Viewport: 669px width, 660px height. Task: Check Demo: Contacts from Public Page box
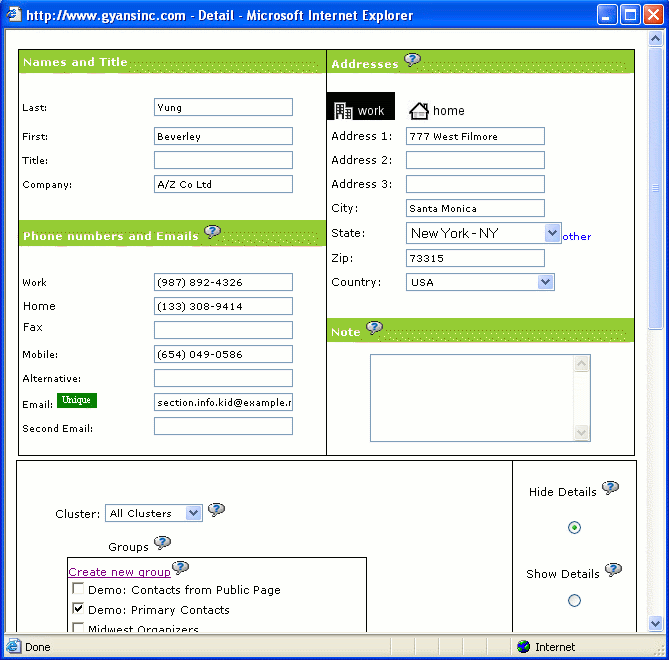78,590
